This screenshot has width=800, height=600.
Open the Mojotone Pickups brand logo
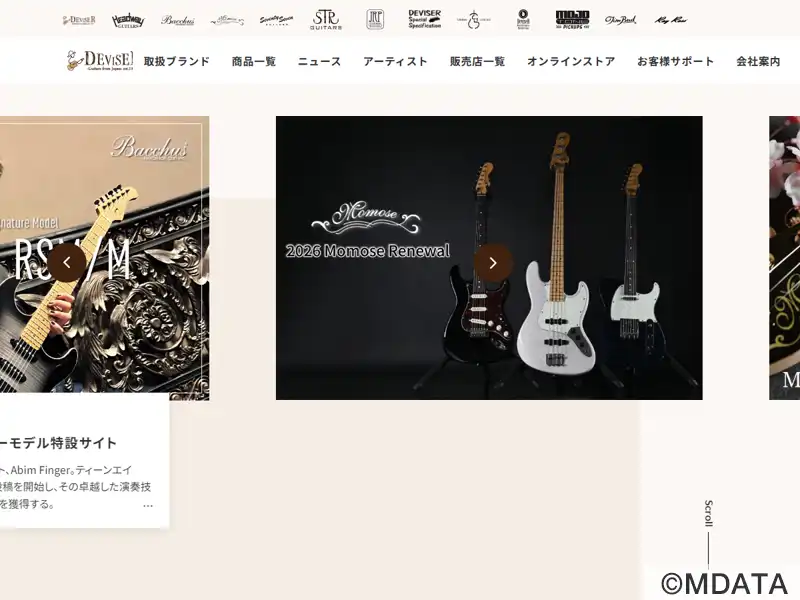pos(572,20)
